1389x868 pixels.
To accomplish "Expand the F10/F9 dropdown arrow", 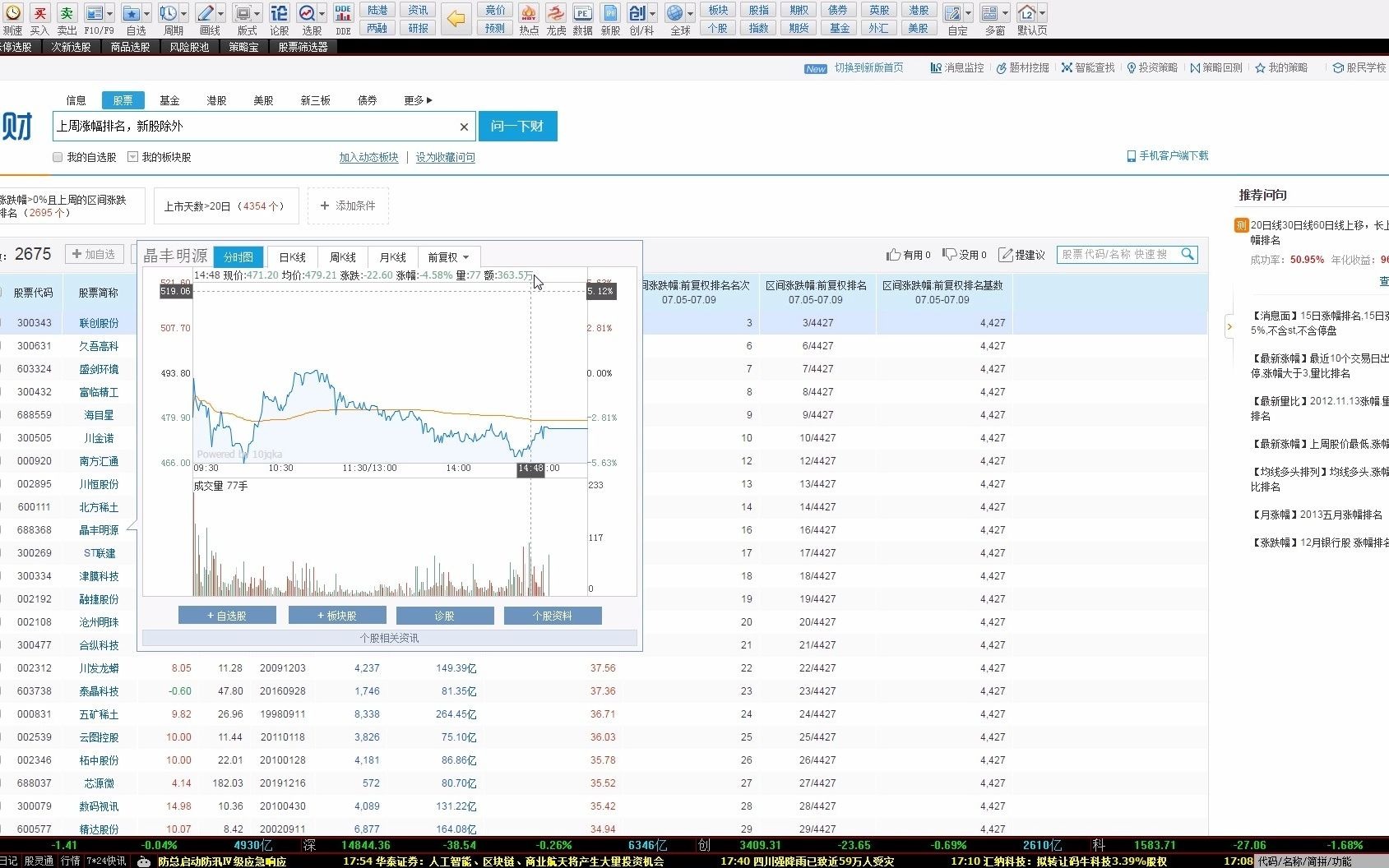I will click(110, 13).
